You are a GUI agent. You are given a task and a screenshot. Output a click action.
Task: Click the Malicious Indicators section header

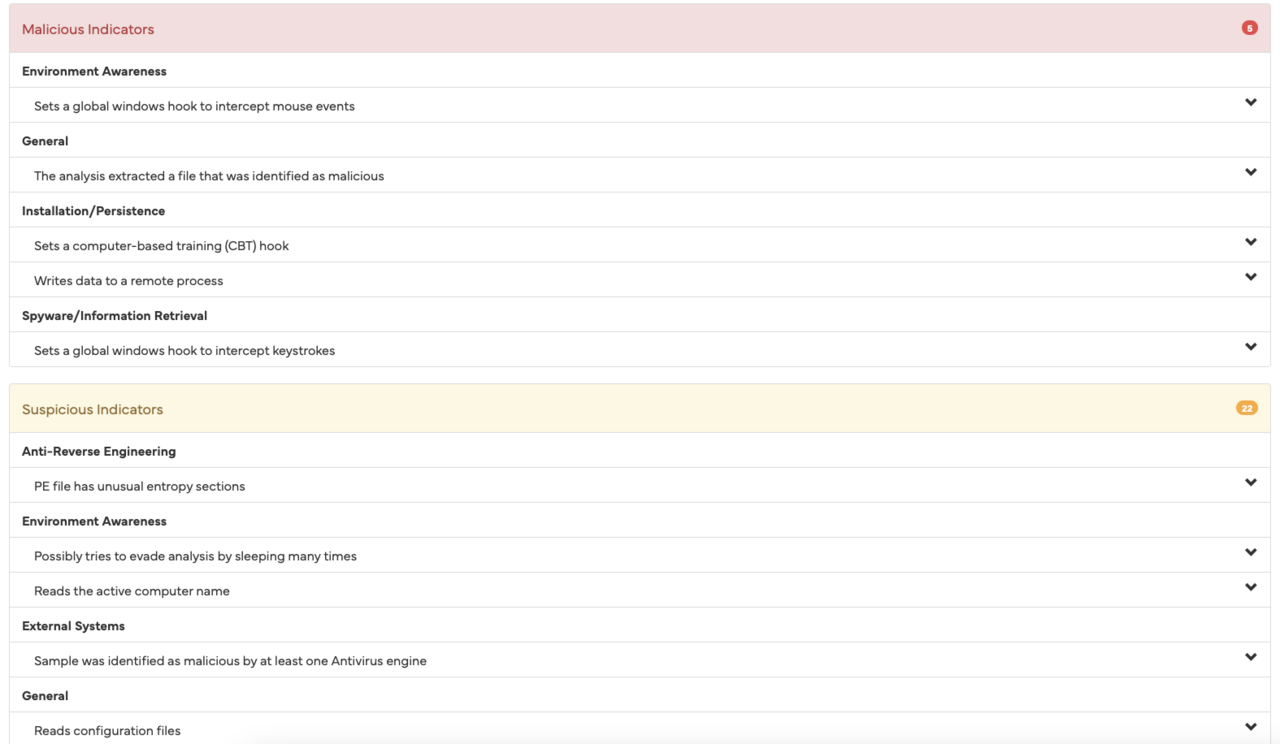88,29
